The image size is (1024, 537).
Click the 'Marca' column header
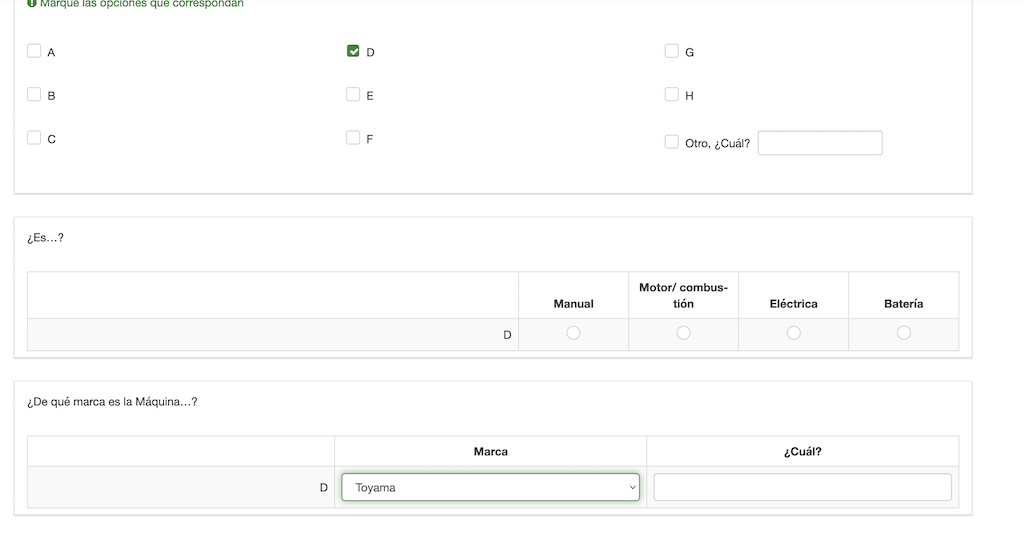click(490, 451)
